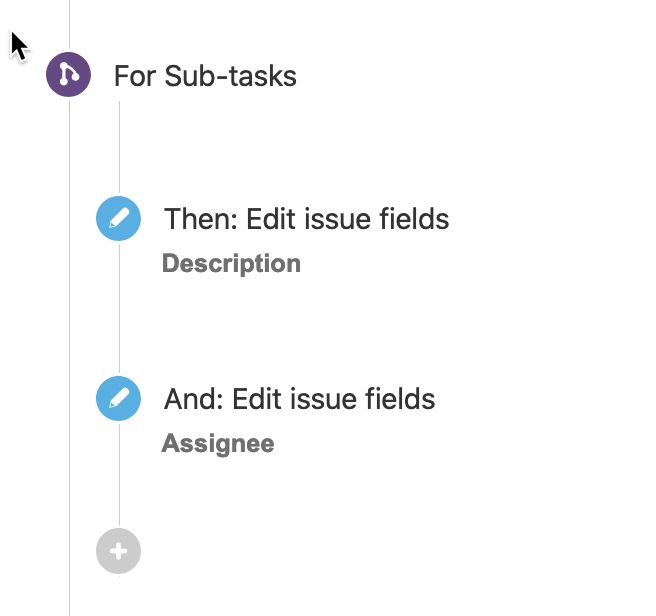This screenshot has height=616, width=656.
Task: Select the And: Edit issue fields action
Action: 299,399
